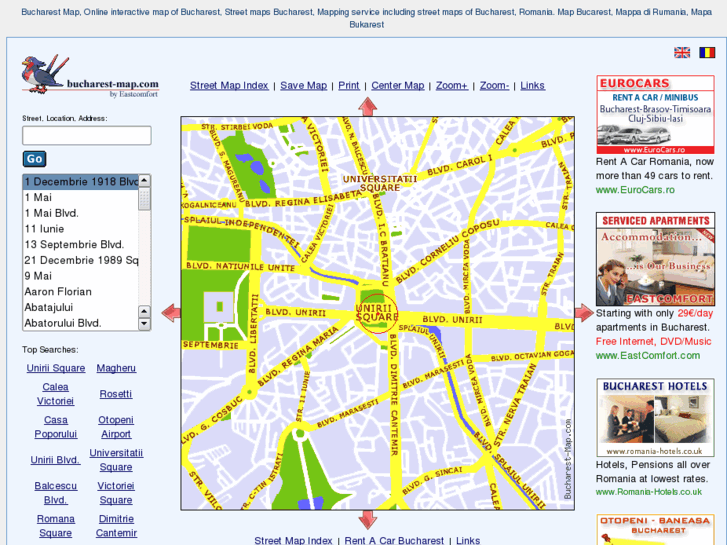Pan the map south with the bottom arrow
This screenshot has height=545, width=727.
368,520
